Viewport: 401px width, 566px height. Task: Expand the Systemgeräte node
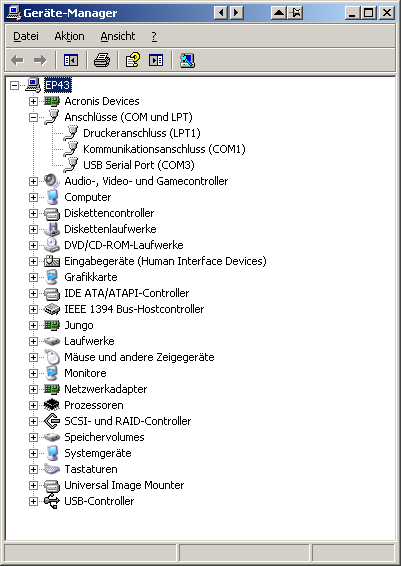pos(33,453)
